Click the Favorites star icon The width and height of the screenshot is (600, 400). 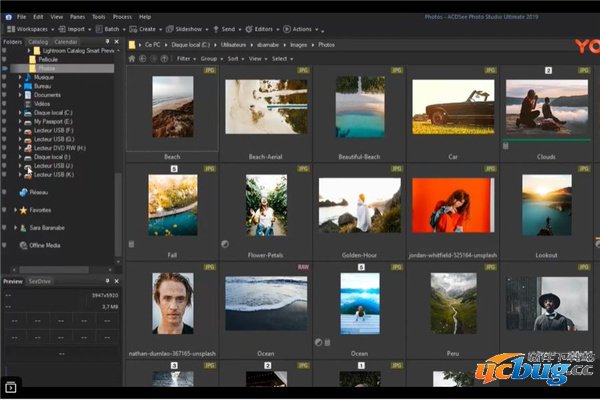[23, 211]
